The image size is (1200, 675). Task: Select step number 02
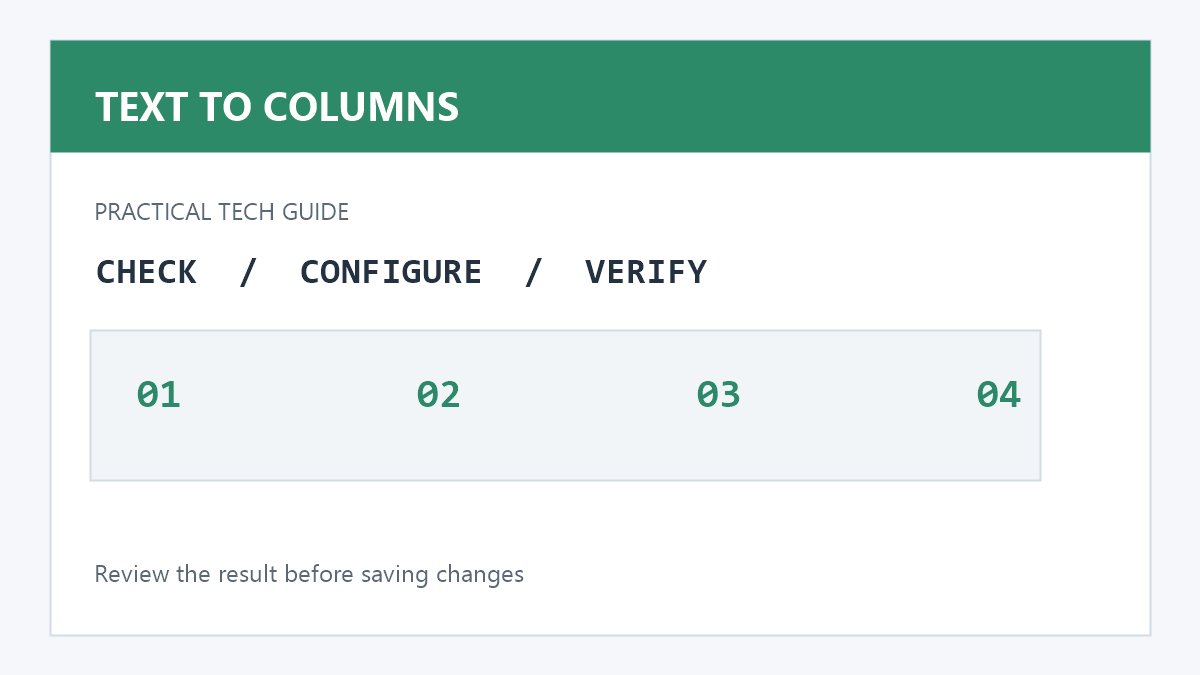pyautogui.click(x=439, y=395)
